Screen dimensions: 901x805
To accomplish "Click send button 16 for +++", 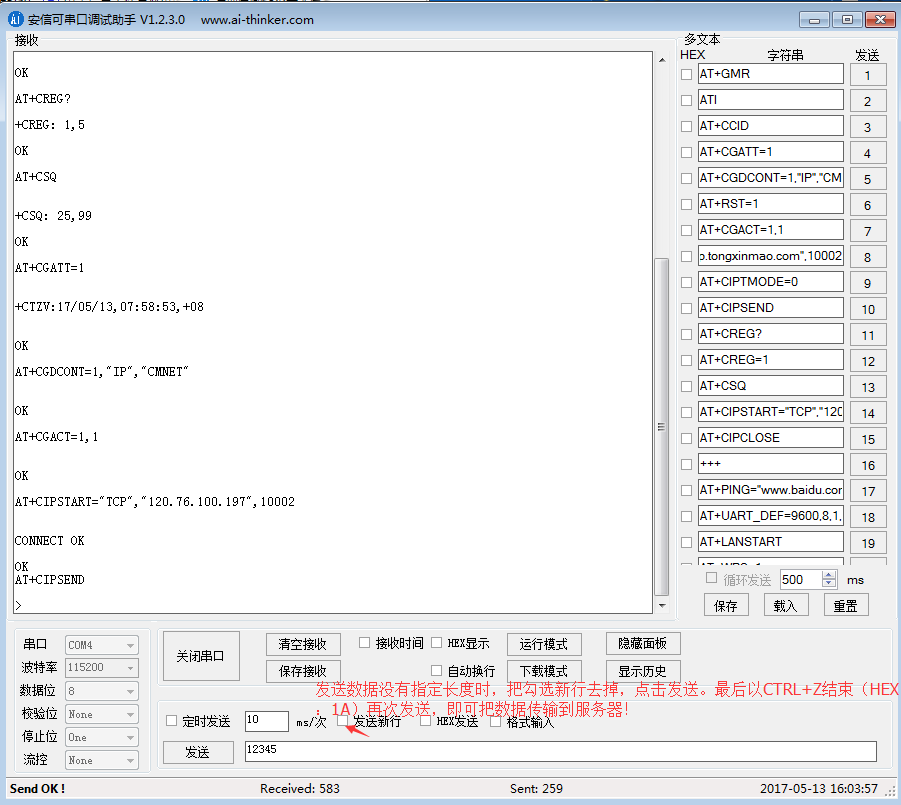I will [x=868, y=464].
